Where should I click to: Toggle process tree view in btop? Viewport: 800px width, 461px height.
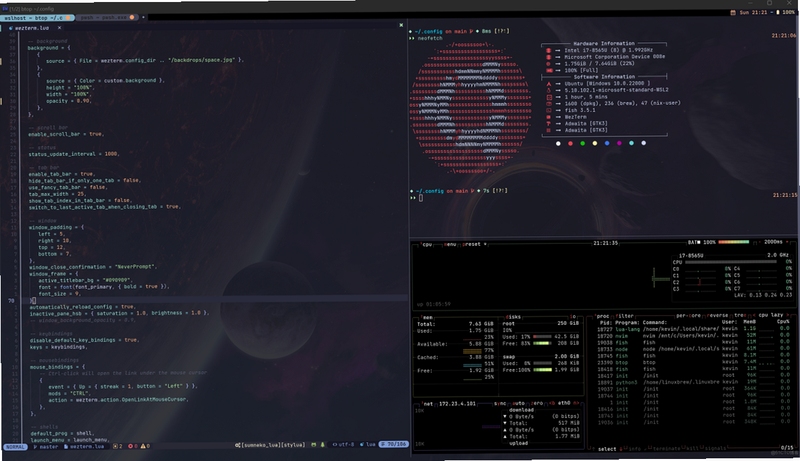pyautogui.click(x=739, y=316)
